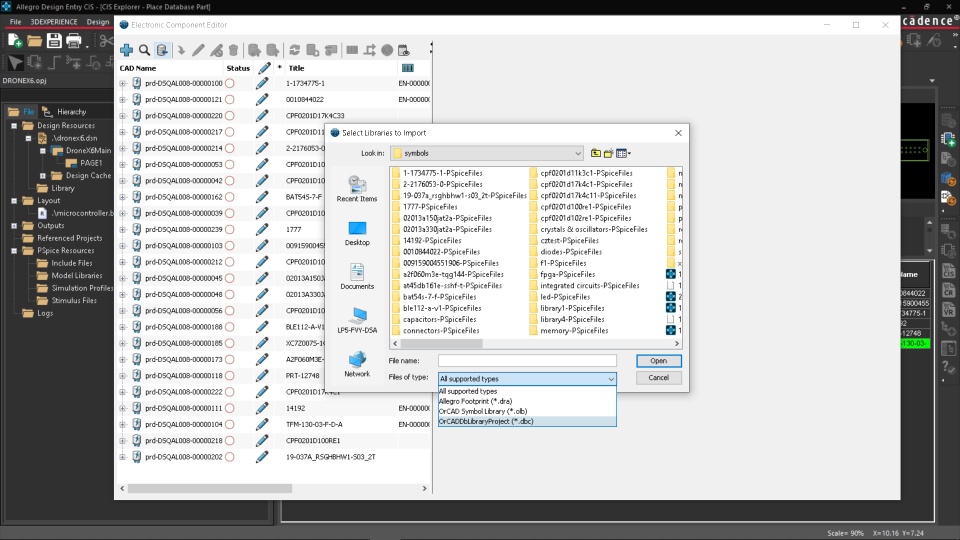Viewport: 960px width, 540px height.
Task: Click scroll right arrow in file list
Action: click(x=677, y=343)
